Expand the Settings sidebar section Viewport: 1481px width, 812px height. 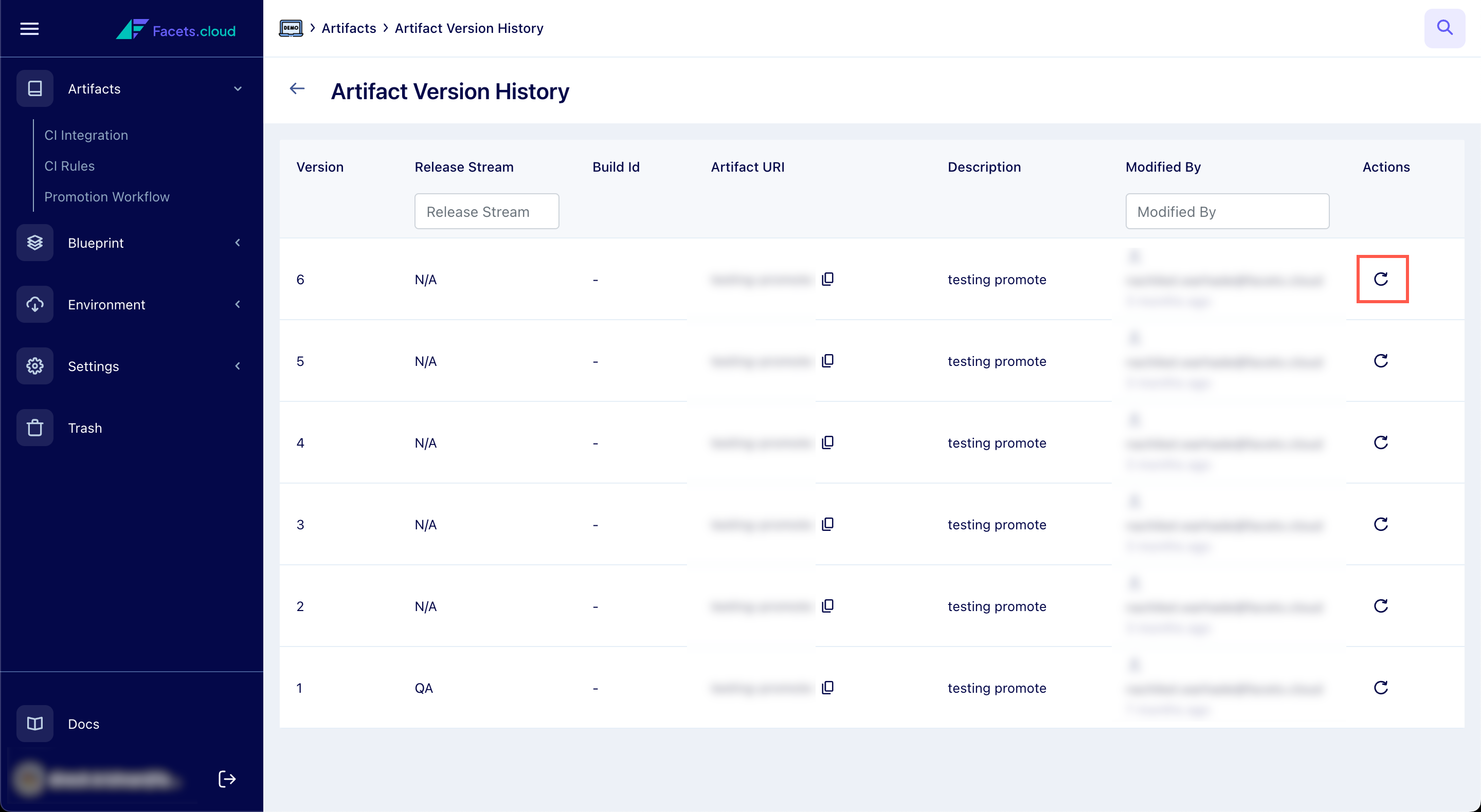click(x=238, y=366)
